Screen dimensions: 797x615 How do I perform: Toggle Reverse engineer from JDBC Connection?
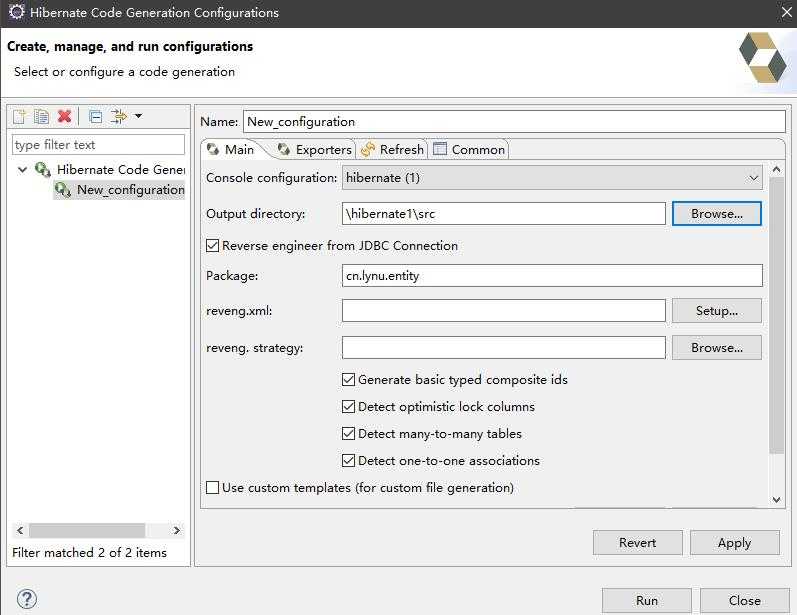[212, 246]
